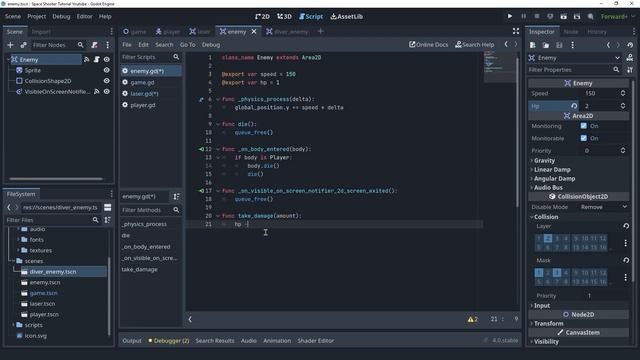Open Online Docs
This screenshot has height=360, width=640.
429,44
